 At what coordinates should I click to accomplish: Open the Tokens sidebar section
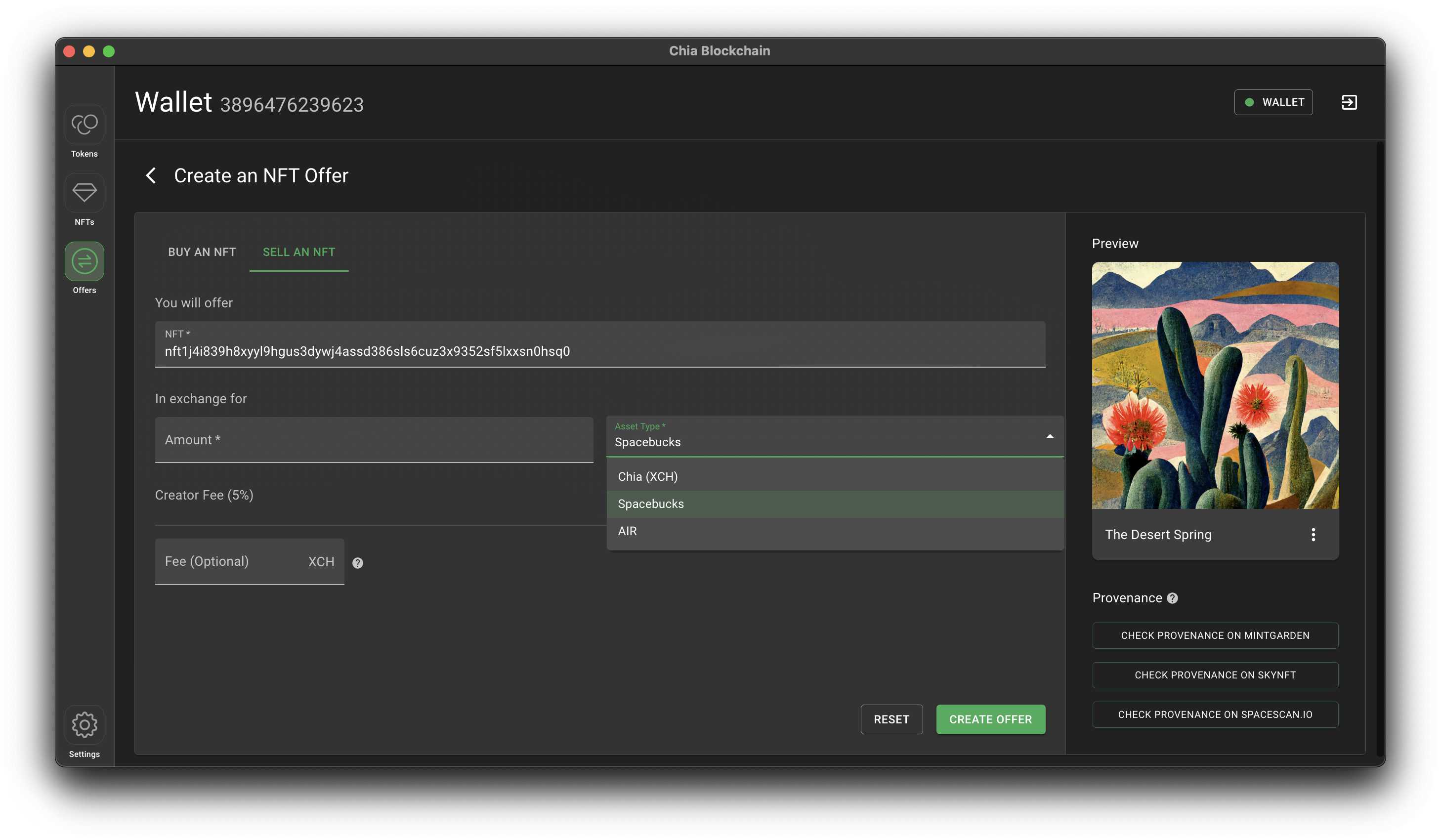[x=84, y=131]
